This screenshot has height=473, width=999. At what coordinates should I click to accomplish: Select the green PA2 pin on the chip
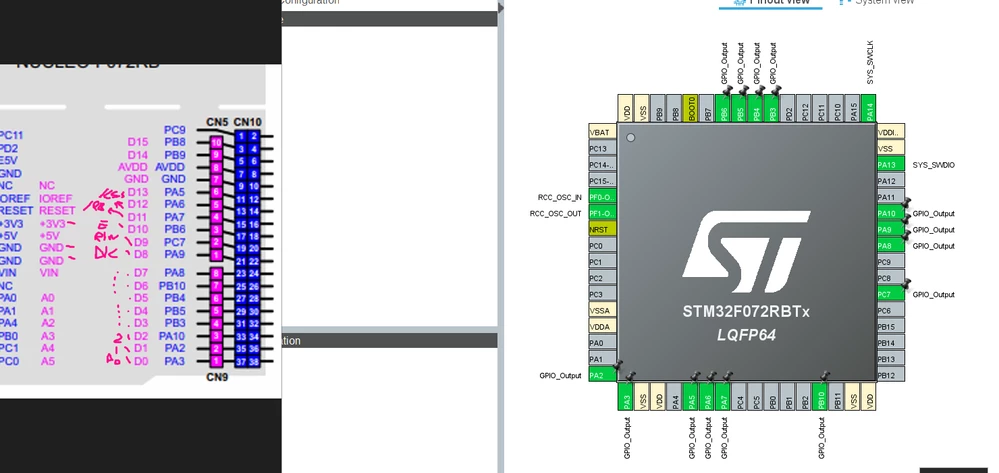(603, 375)
